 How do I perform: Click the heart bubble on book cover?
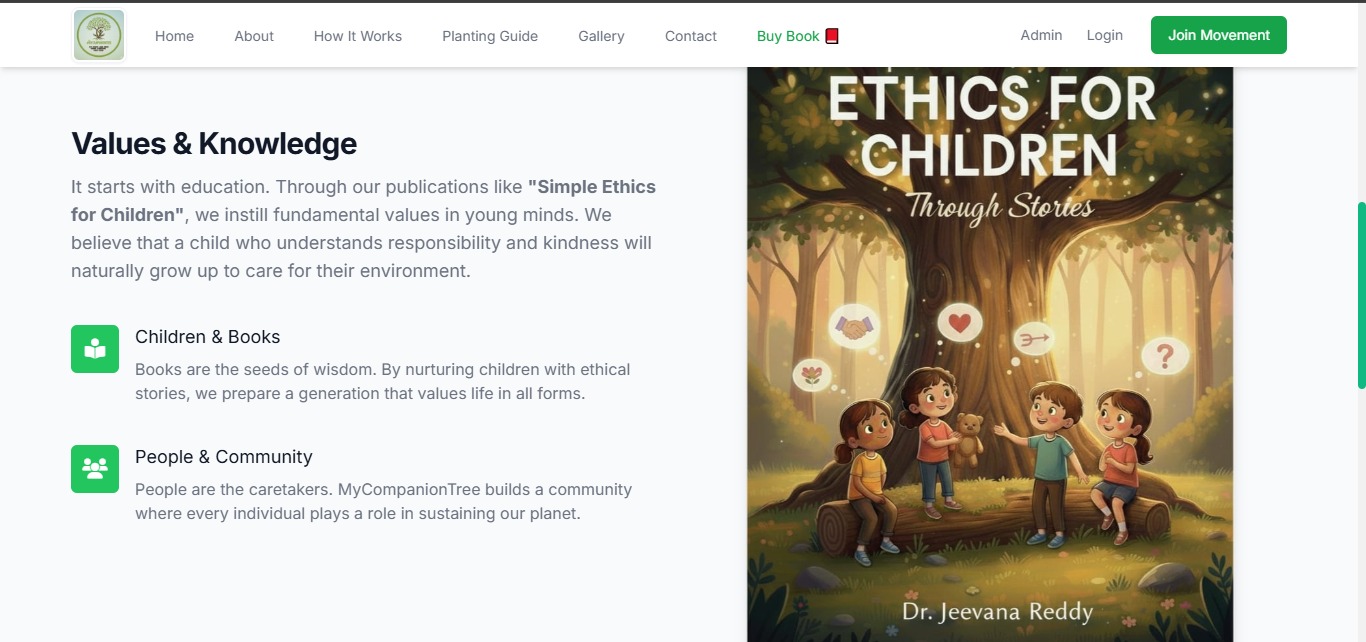pos(960,323)
